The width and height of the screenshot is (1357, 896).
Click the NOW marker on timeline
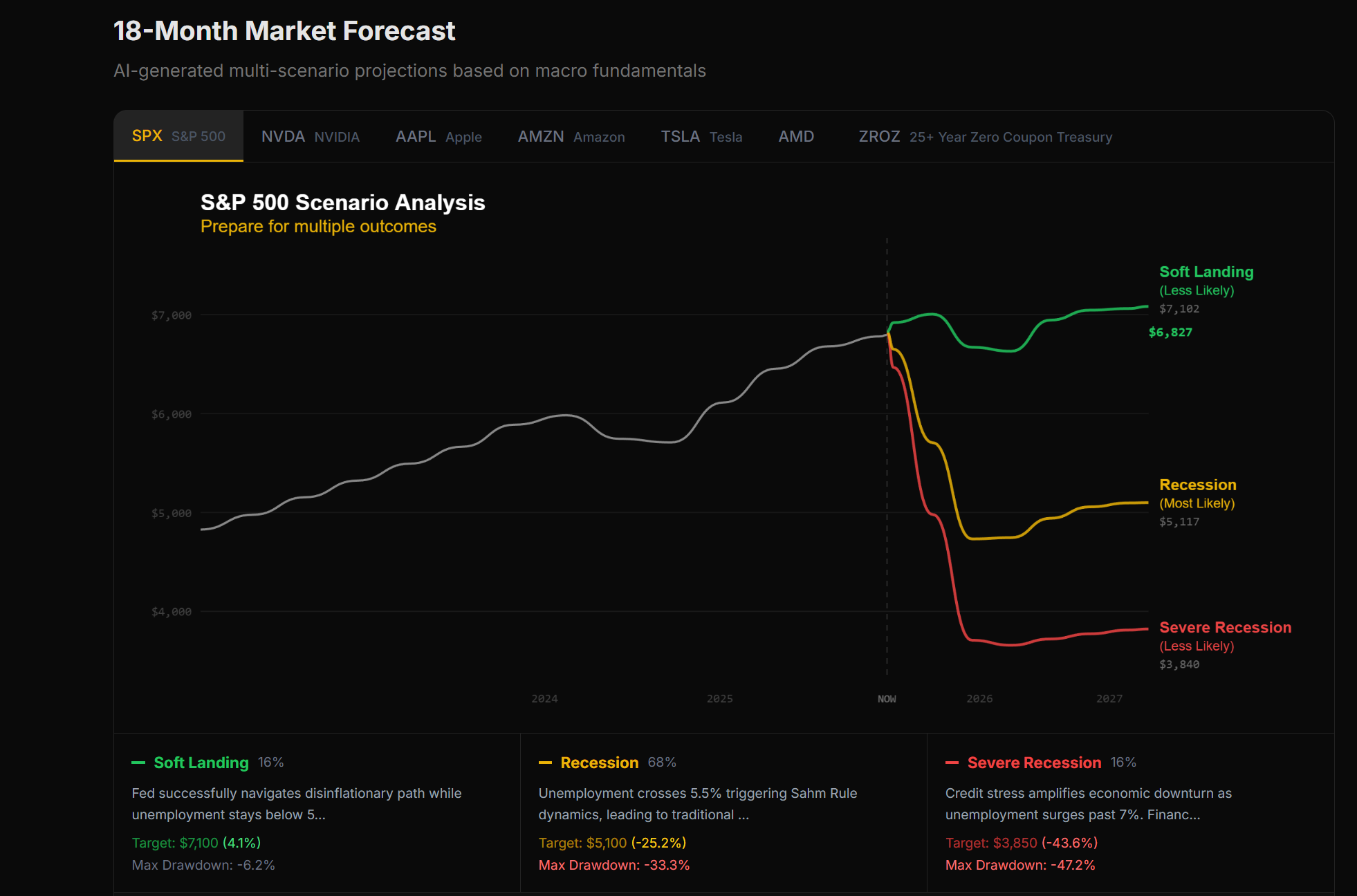pyautogui.click(x=887, y=699)
